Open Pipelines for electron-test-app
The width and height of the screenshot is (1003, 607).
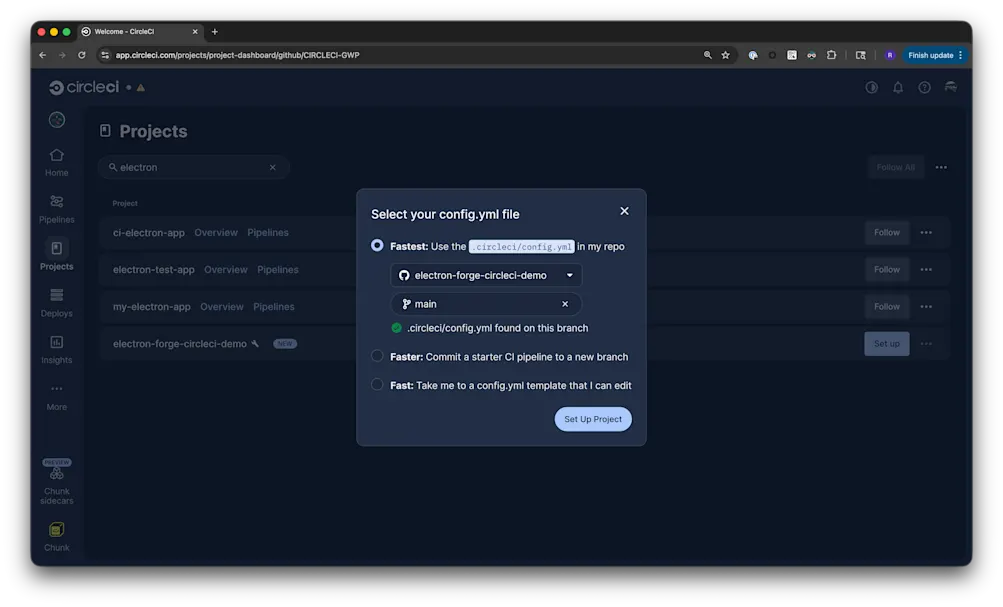[278, 270]
